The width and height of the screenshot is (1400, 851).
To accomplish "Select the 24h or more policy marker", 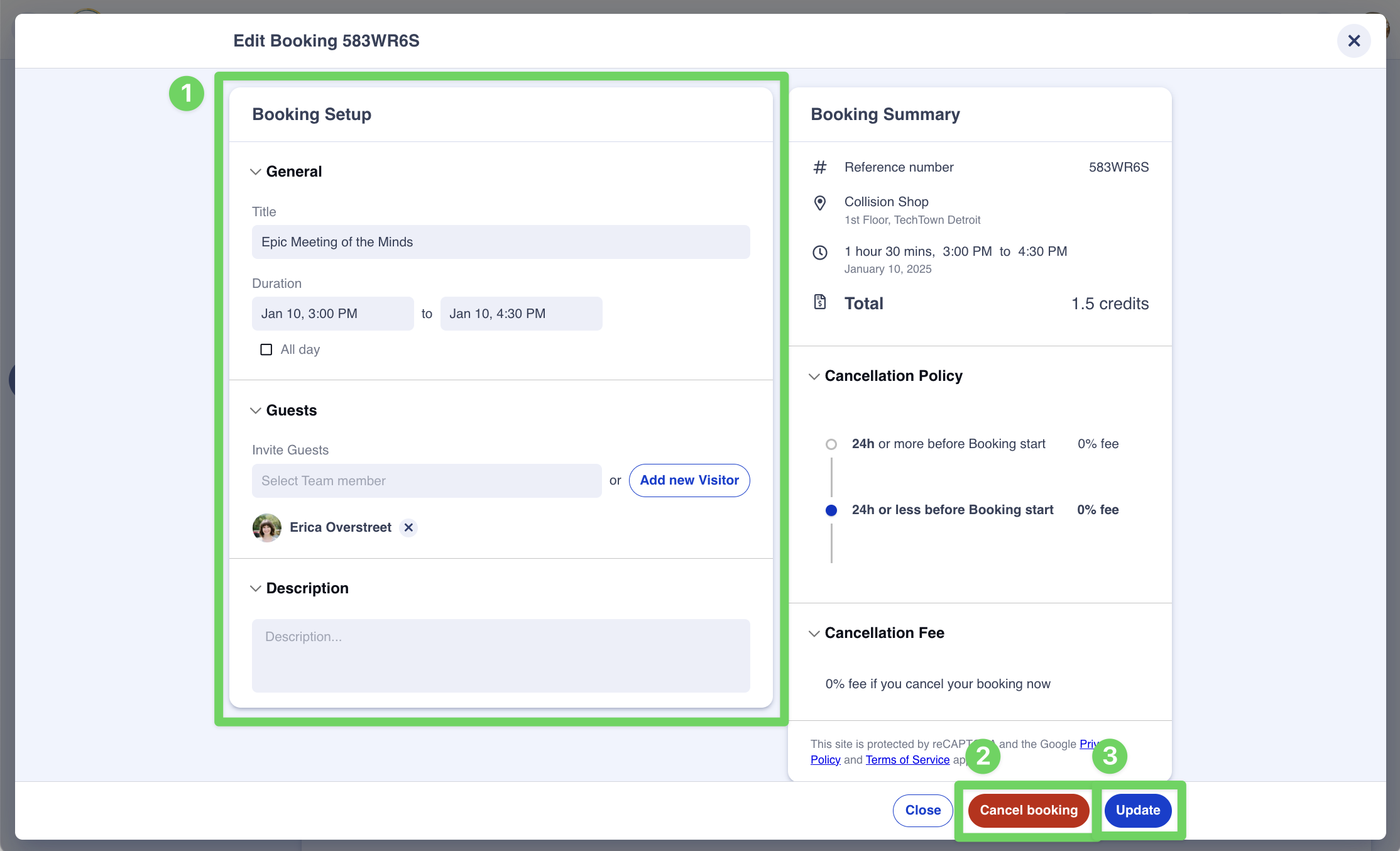I will pos(831,444).
